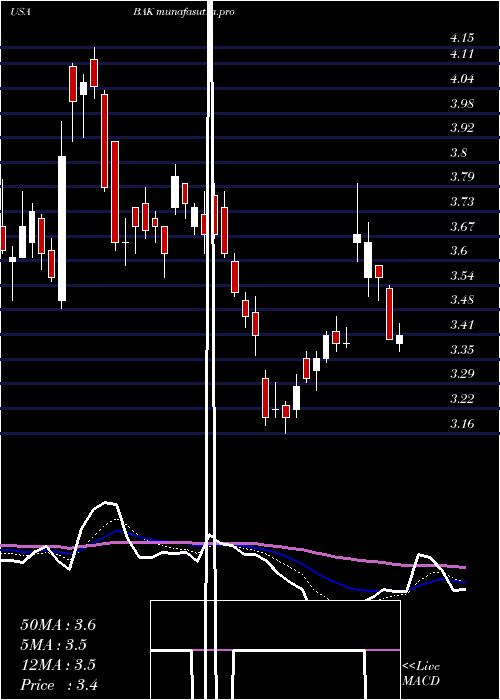Click the <<Live MACD label

pos(421,674)
